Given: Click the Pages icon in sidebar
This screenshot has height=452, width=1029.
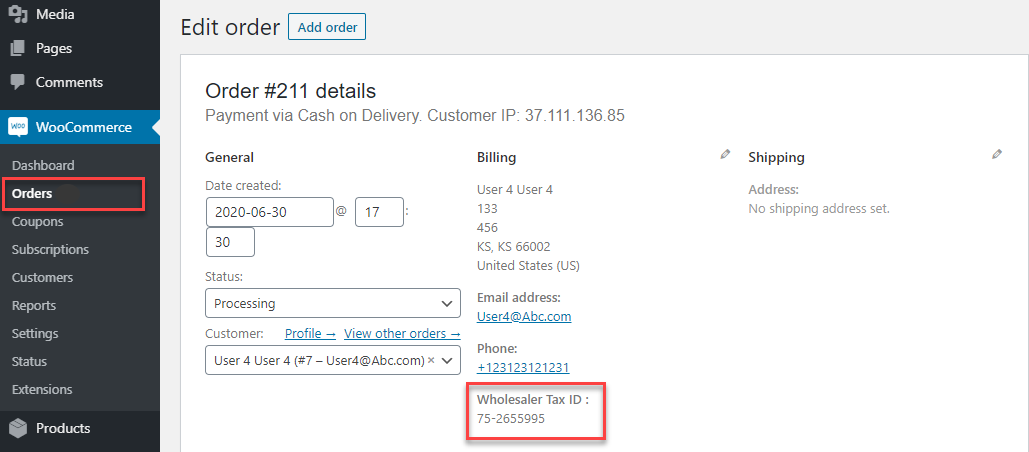Looking at the screenshot, I should (x=18, y=48).
